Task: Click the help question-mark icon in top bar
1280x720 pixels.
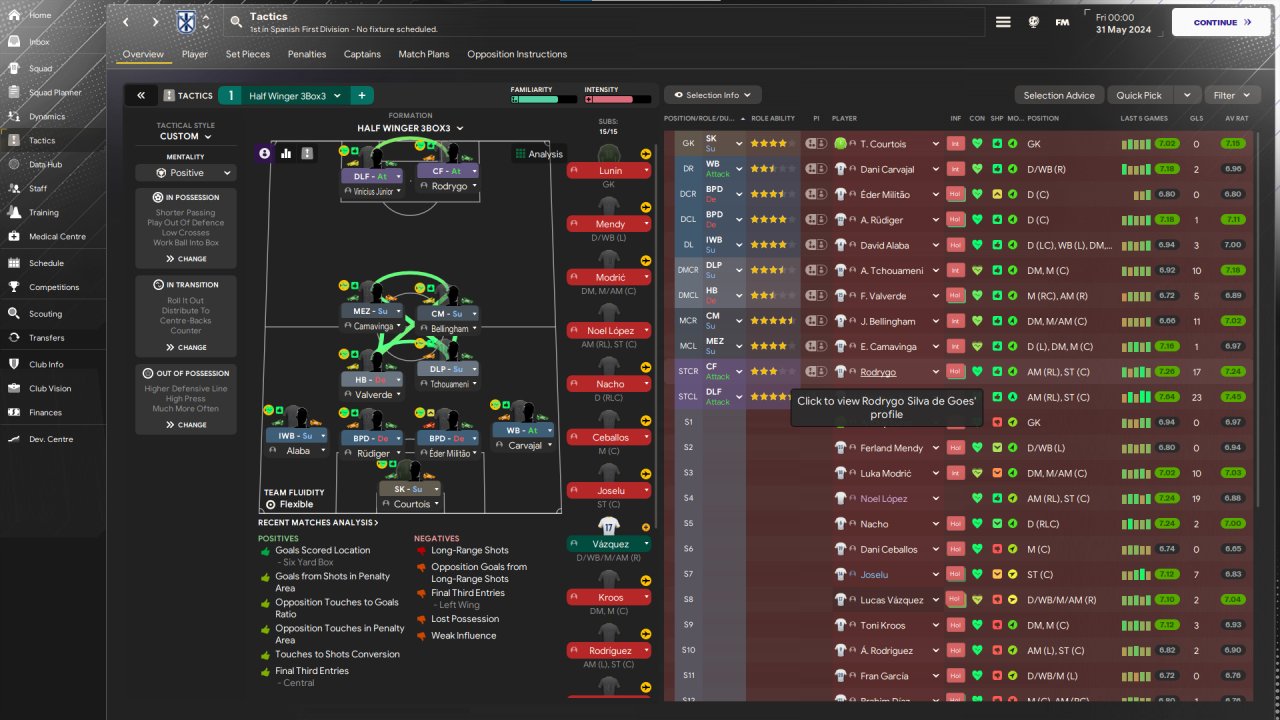Action: 1033,22
